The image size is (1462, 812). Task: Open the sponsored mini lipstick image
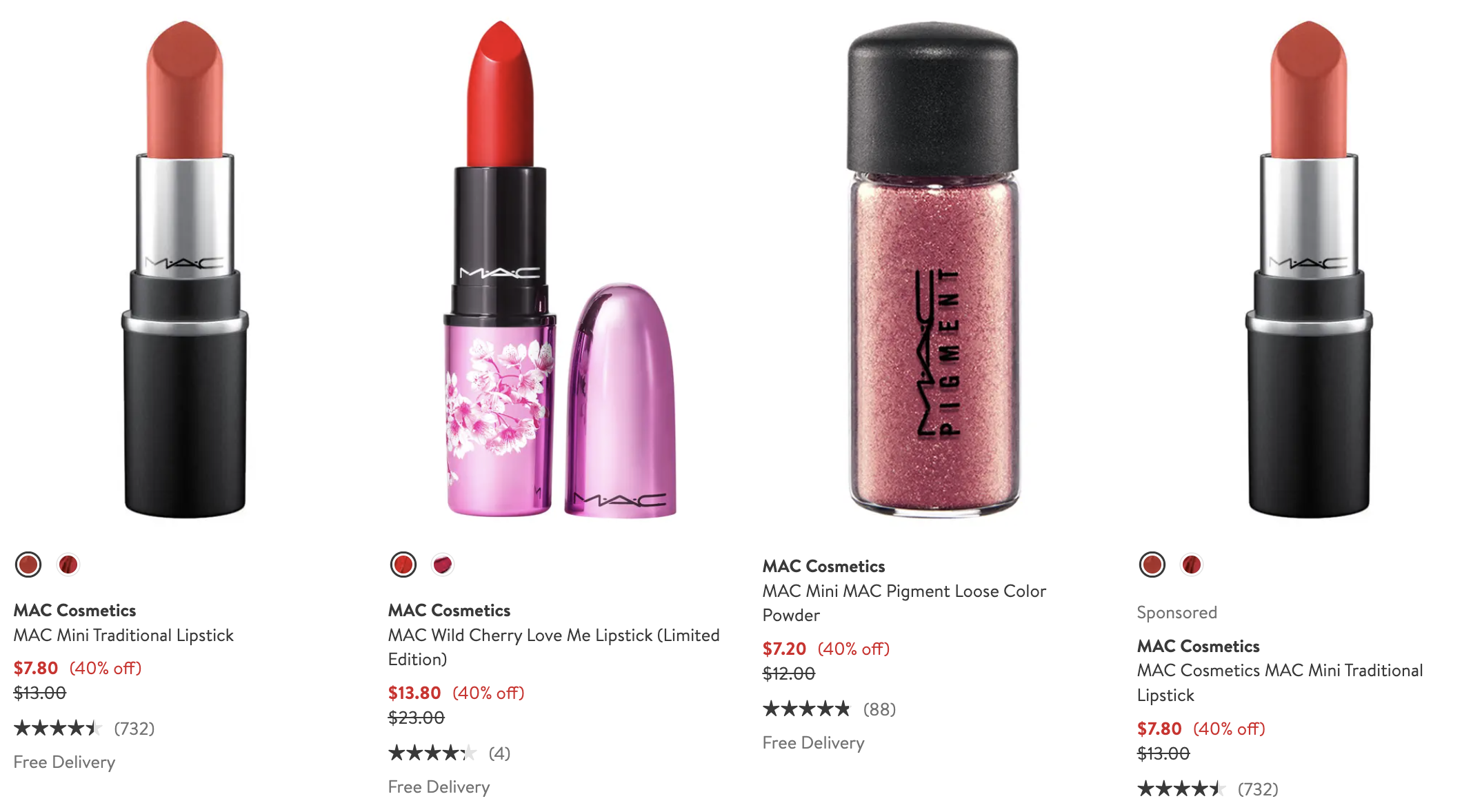click(1308, 269)
